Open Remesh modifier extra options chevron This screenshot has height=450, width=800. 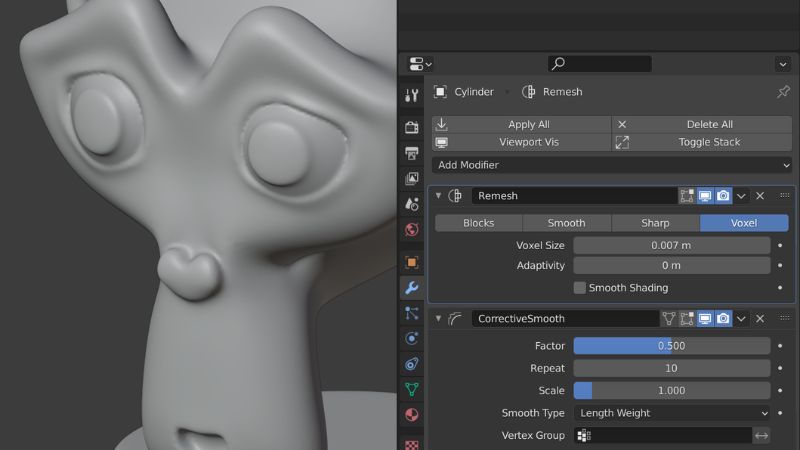pos(741,196)
